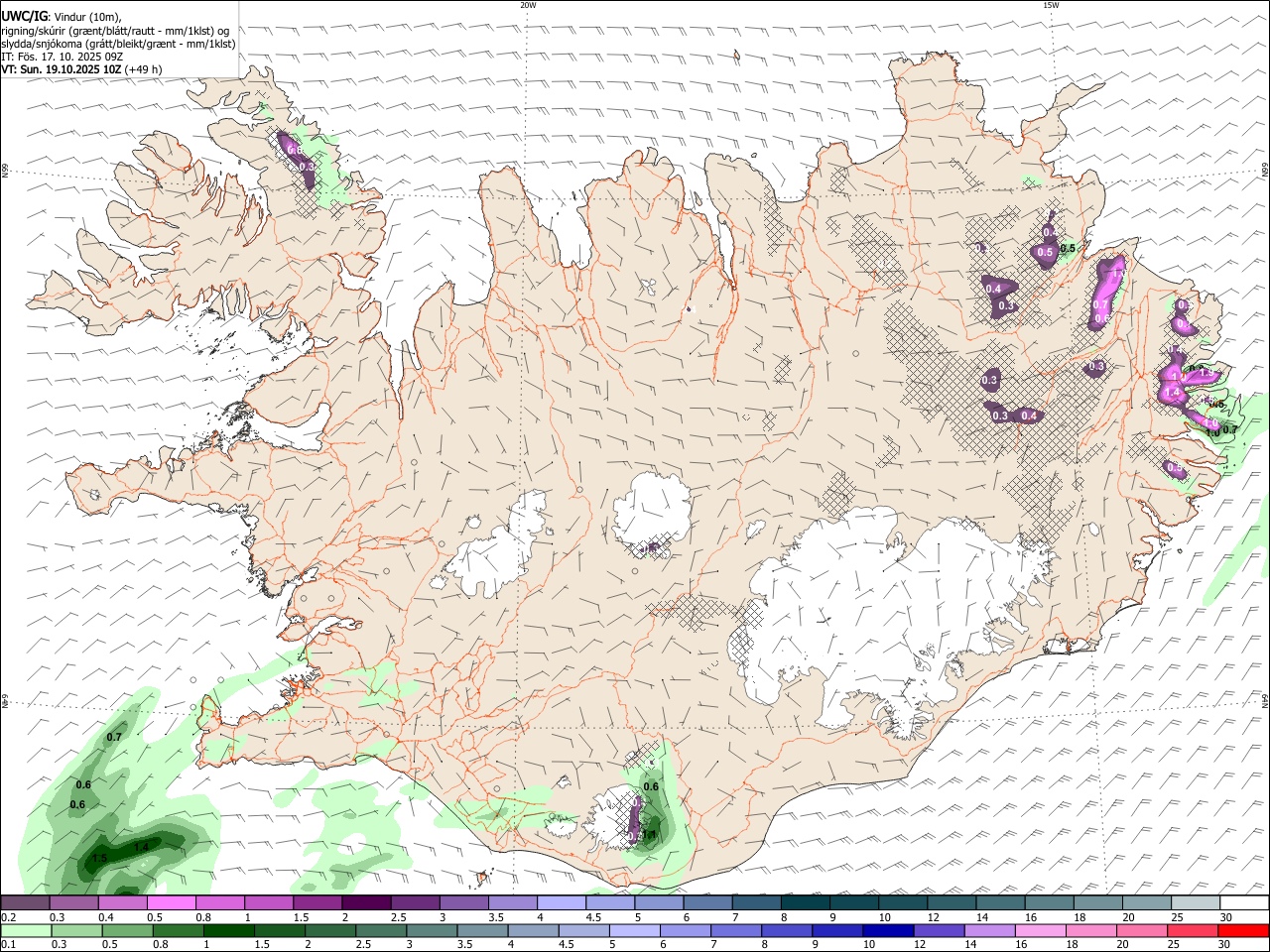Click the '0.6' rain value near southern glacier
Viewport: 1270px width, 952px height.
pos(651,786)
